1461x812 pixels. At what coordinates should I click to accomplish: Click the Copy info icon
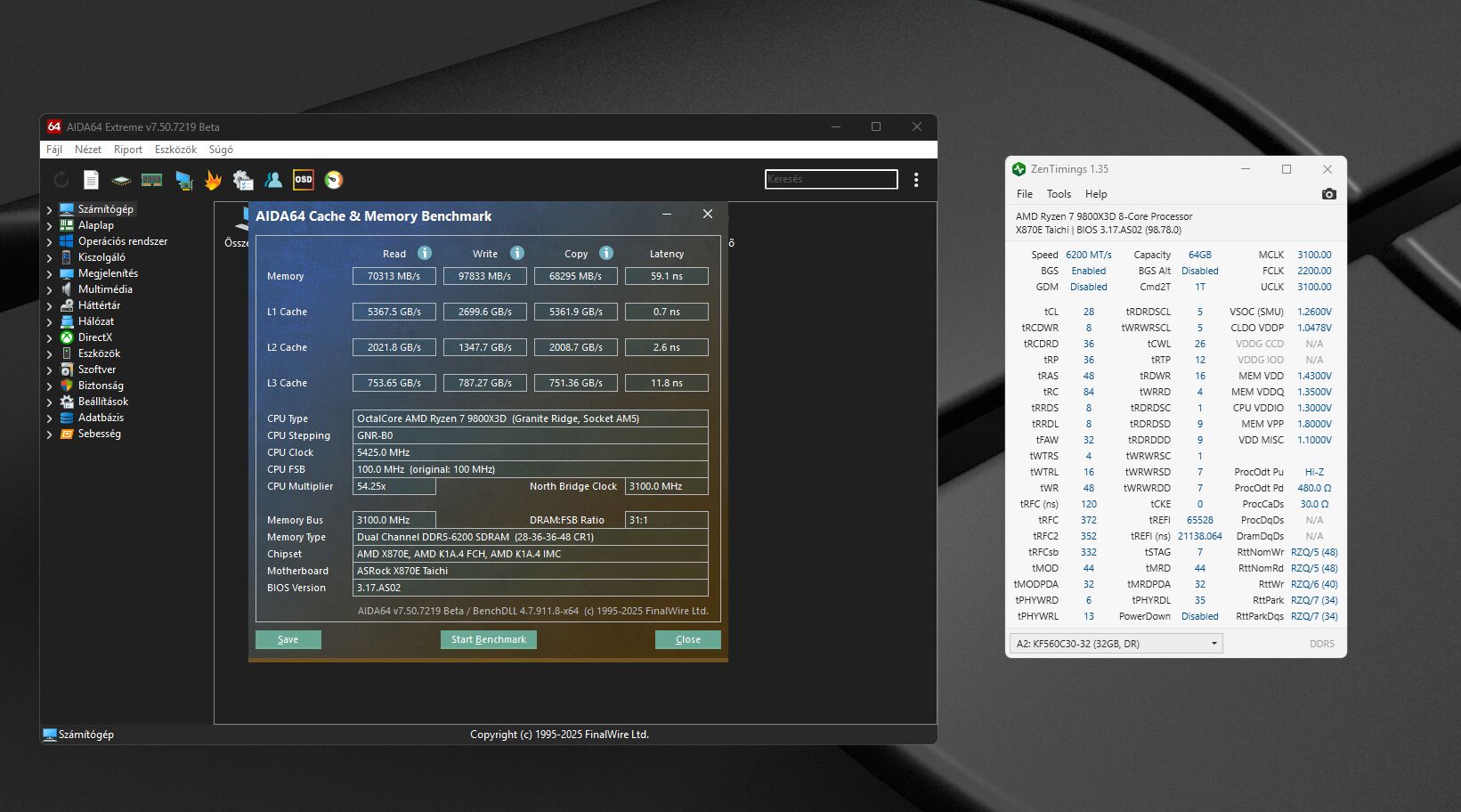(606, 253)
